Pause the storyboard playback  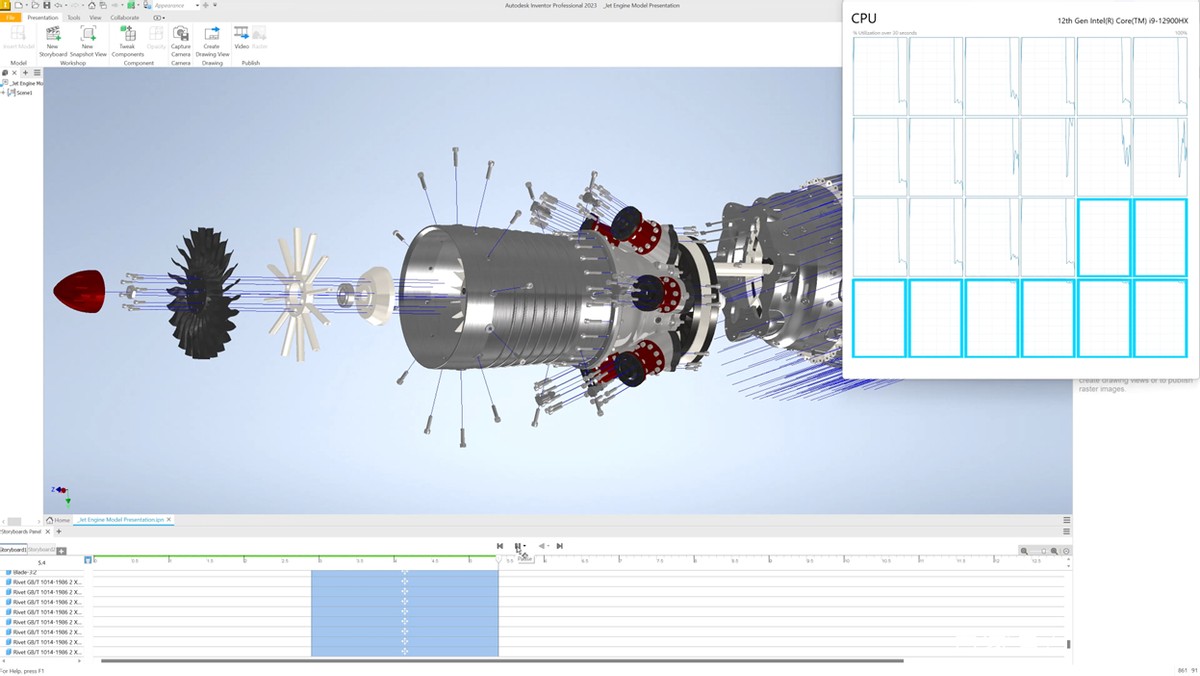[x=518, y=546]
